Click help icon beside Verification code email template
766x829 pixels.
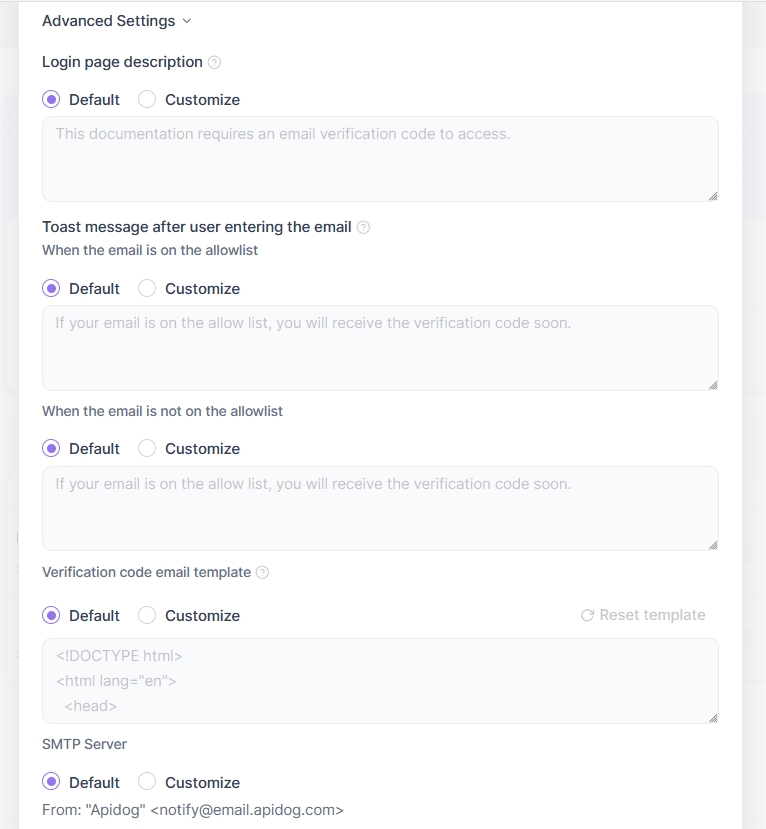click(262, 573)
